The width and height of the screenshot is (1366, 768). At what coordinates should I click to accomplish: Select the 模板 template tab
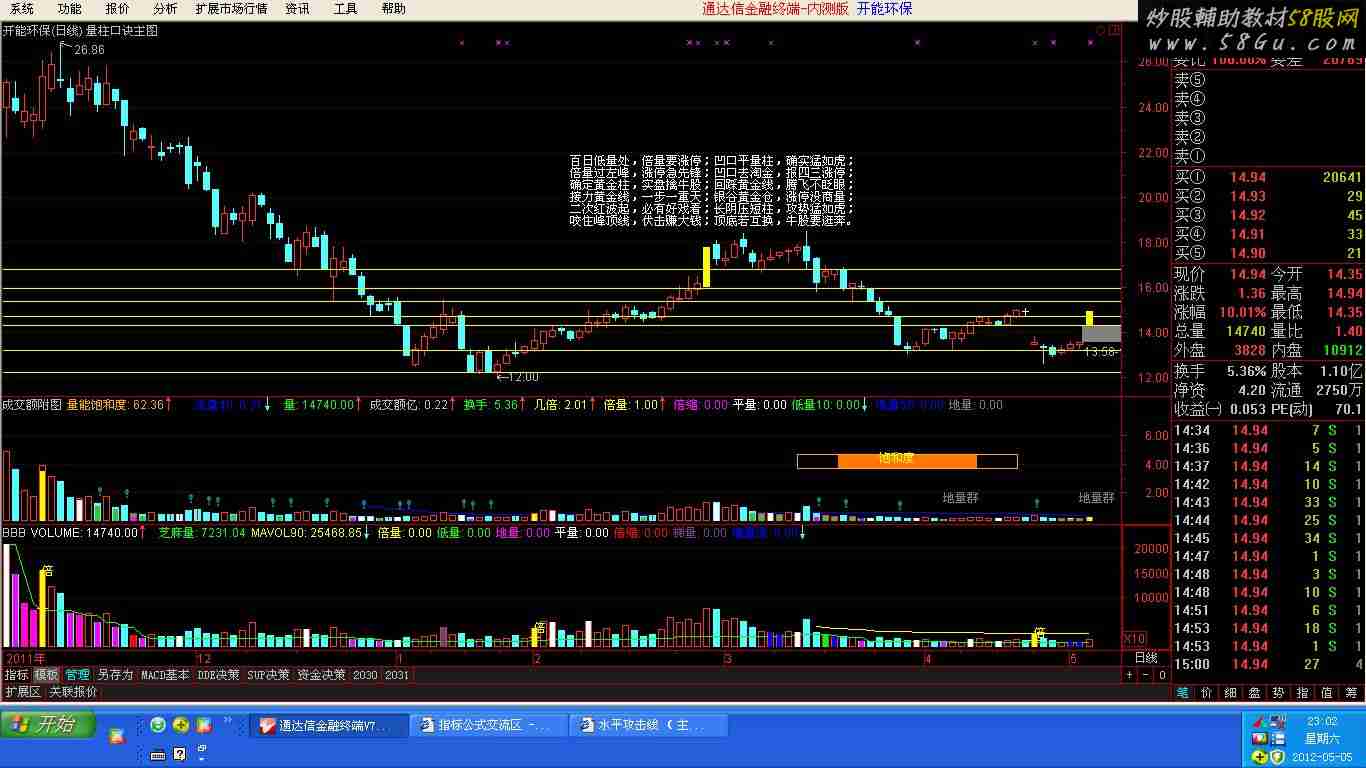pos(46,675)
